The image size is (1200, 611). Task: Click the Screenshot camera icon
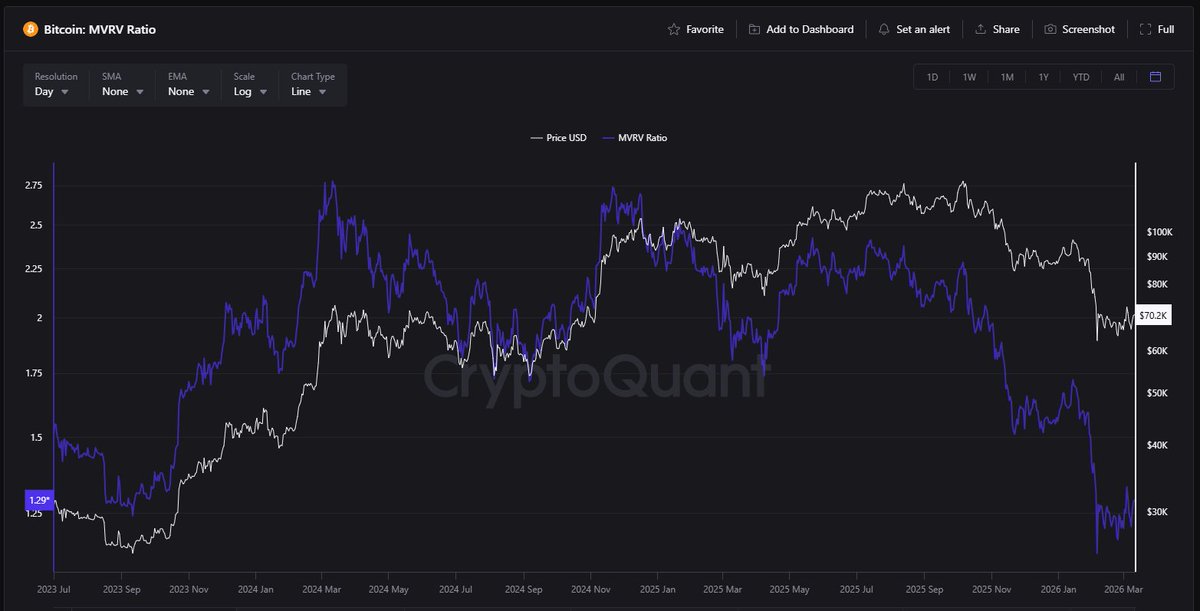tap(1050, 30)
